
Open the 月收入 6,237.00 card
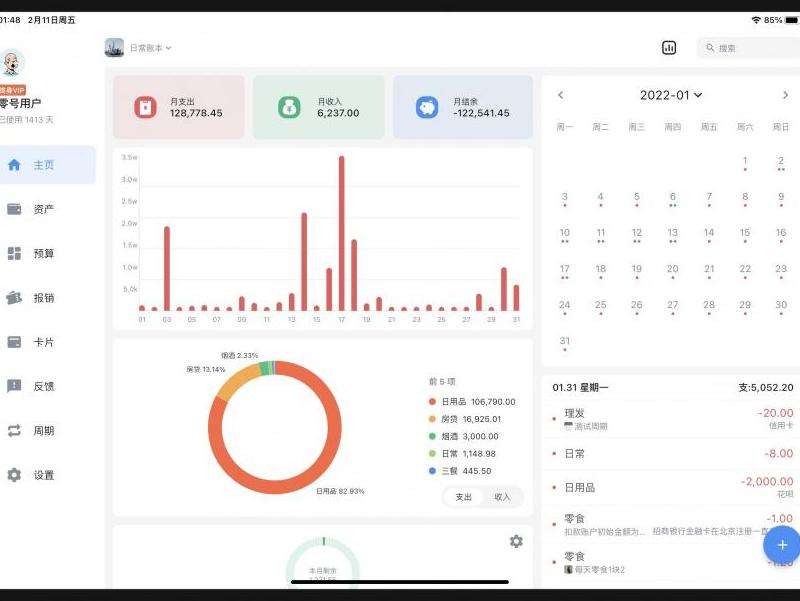pos(318,107)
